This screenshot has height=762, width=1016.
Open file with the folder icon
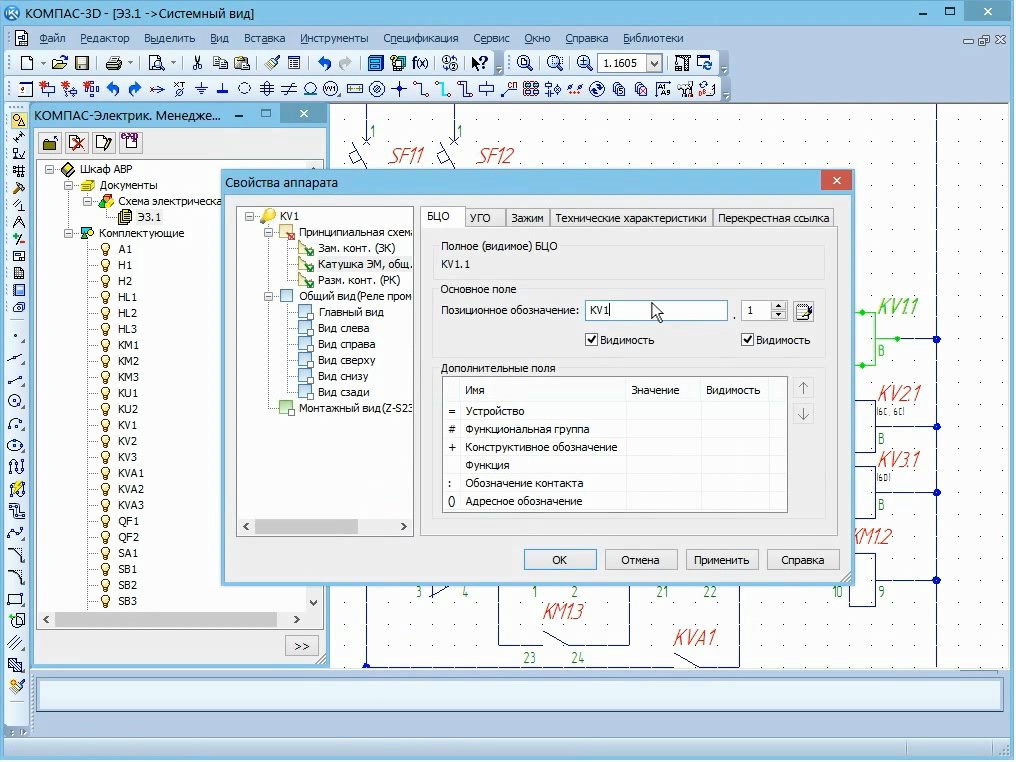point(60,63)
